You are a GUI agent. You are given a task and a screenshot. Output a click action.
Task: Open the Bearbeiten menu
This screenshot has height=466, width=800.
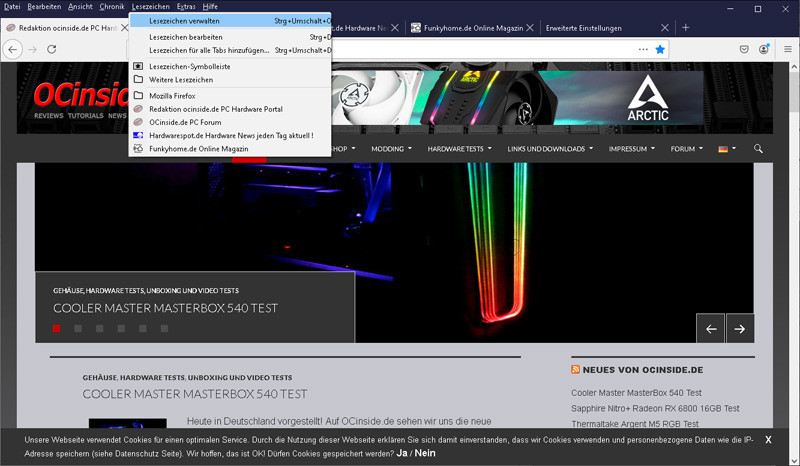click(x=44, y=7)
